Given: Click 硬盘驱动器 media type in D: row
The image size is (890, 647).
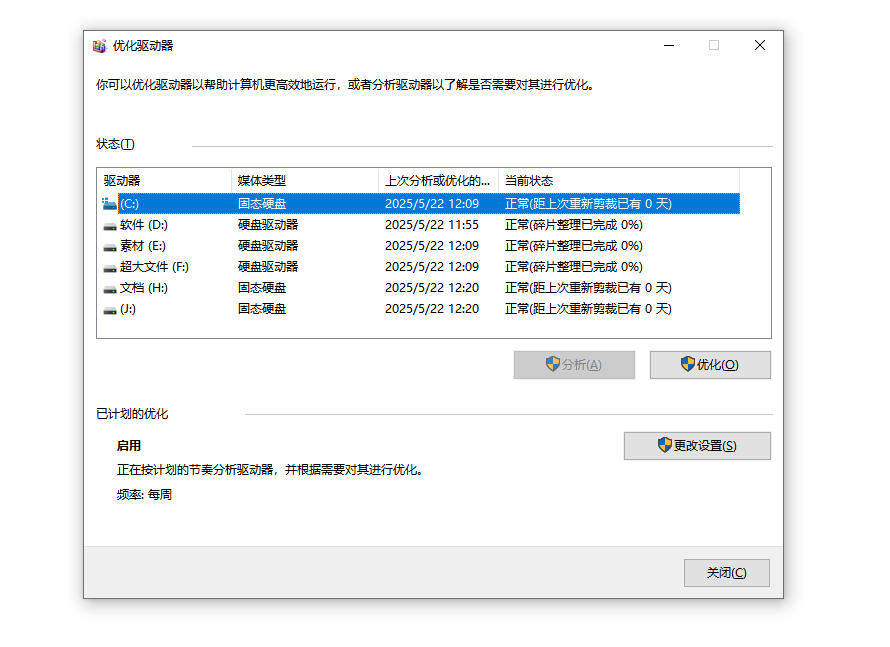Looking at the screenshot, I should [x=268, y=225].
